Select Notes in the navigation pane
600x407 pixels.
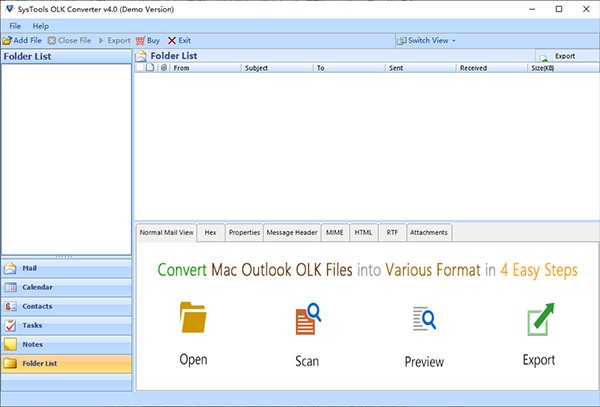pos(66,345)
